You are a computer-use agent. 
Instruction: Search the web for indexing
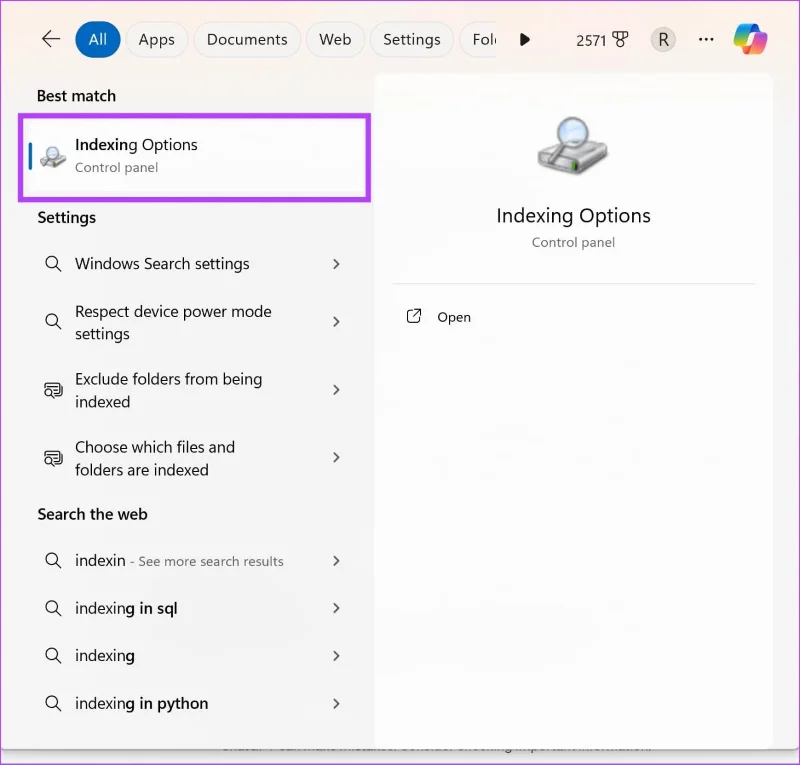(194, 655)
